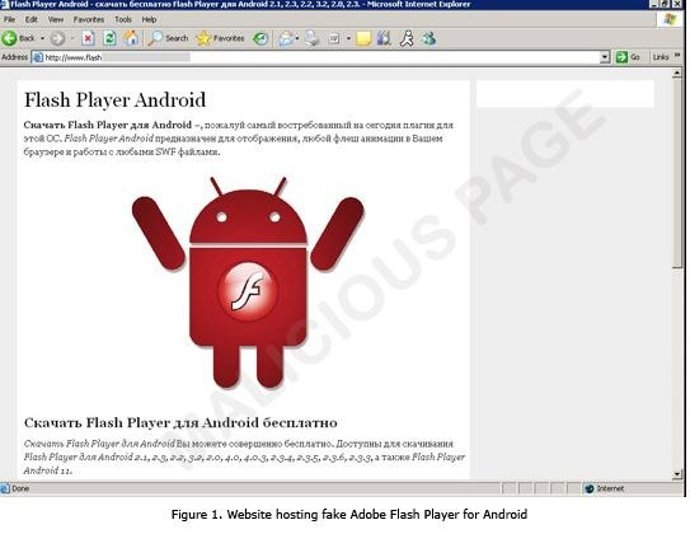
Task: Go to Home page icon
Action: [x=131, y=39]
